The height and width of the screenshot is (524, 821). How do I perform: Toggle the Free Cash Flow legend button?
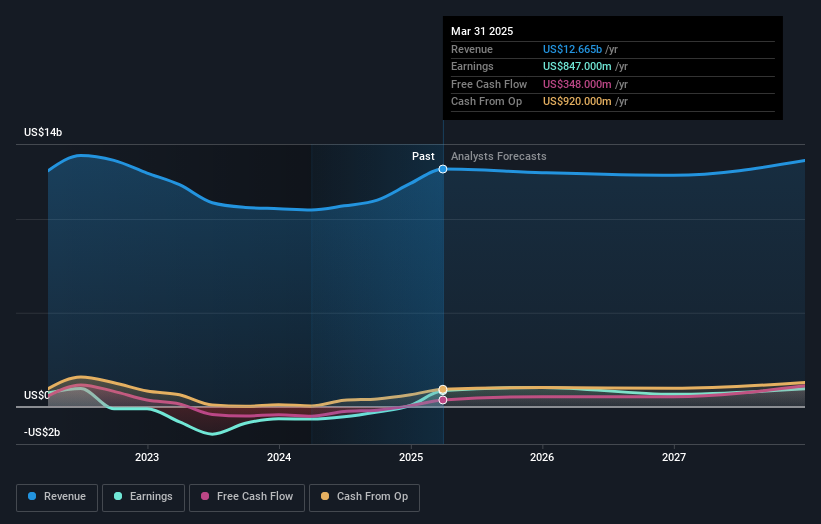tap(247, 497)
